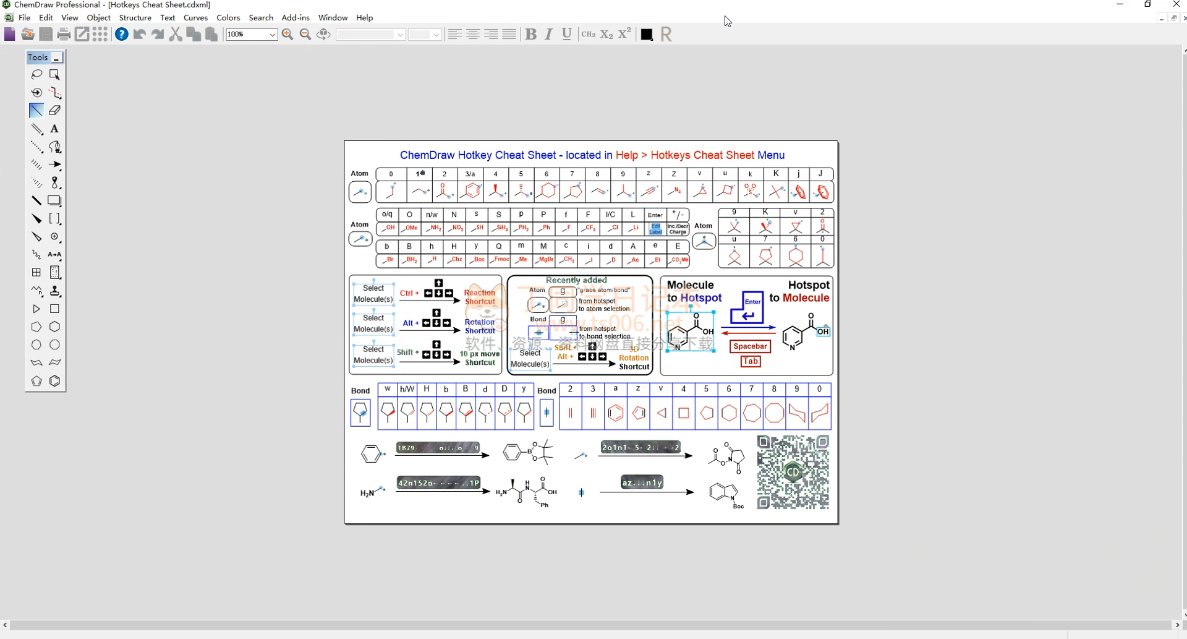Toggle Italic text formatting
Screen dimensions: 1187x639
pos(549,34)
